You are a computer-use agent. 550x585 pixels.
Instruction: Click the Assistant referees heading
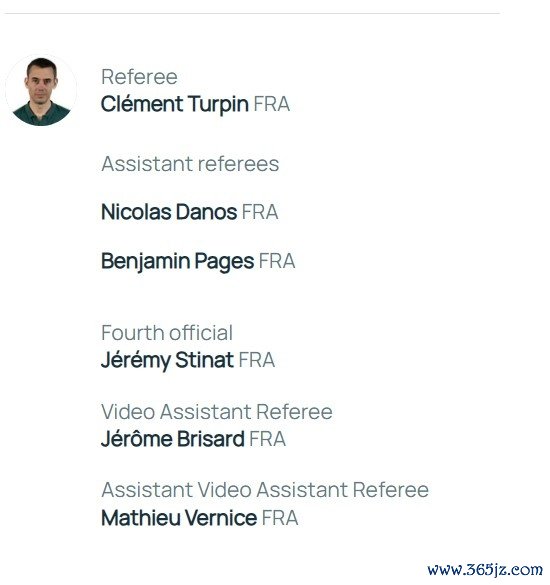[x=190, y=164]
